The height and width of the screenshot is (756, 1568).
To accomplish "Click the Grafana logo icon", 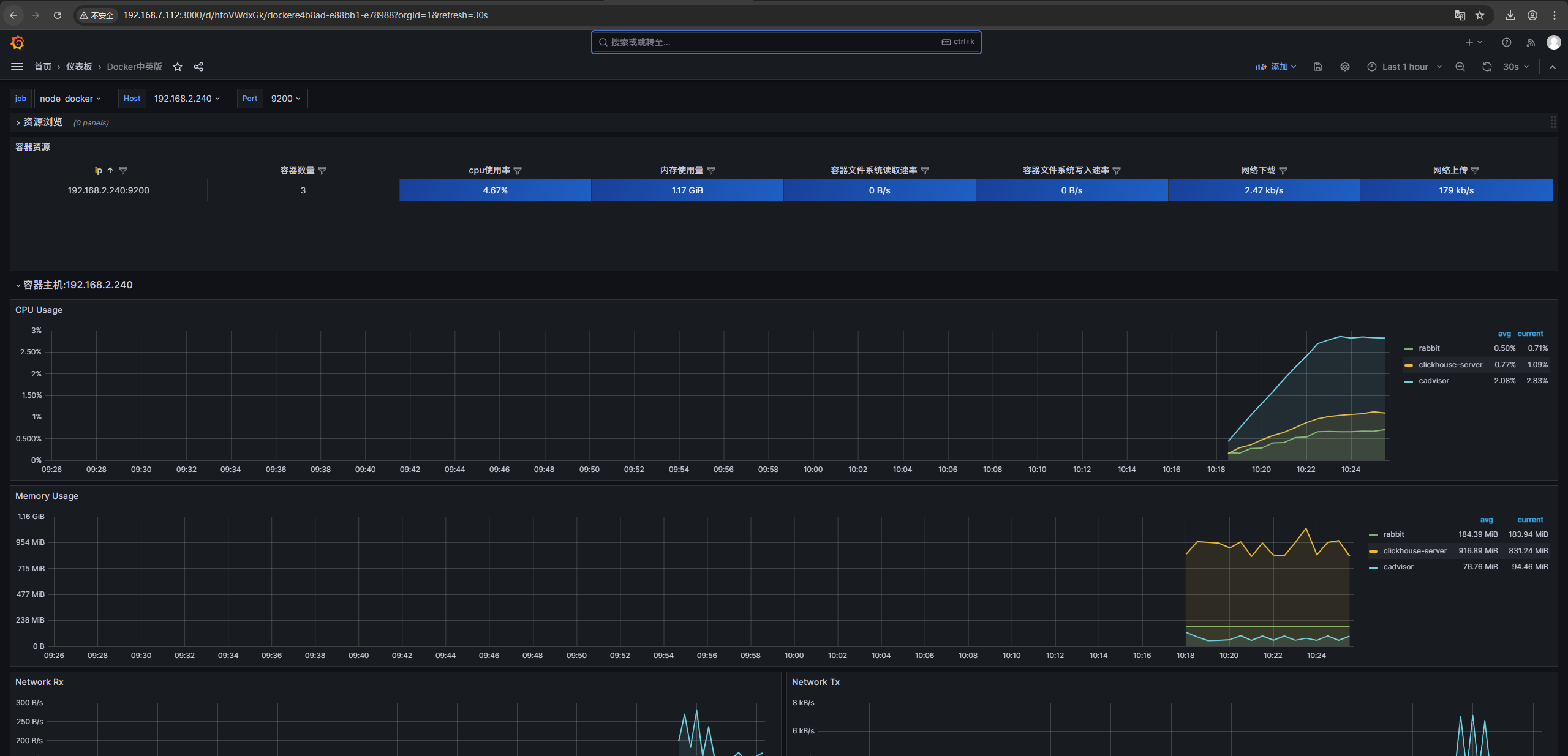I will tap(17, 42).
